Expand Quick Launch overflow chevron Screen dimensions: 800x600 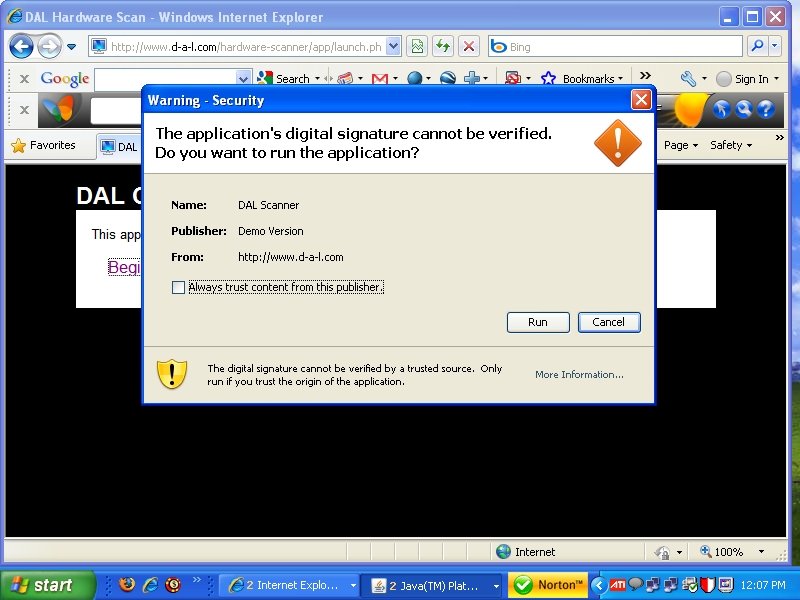click(x=196, y=580)
